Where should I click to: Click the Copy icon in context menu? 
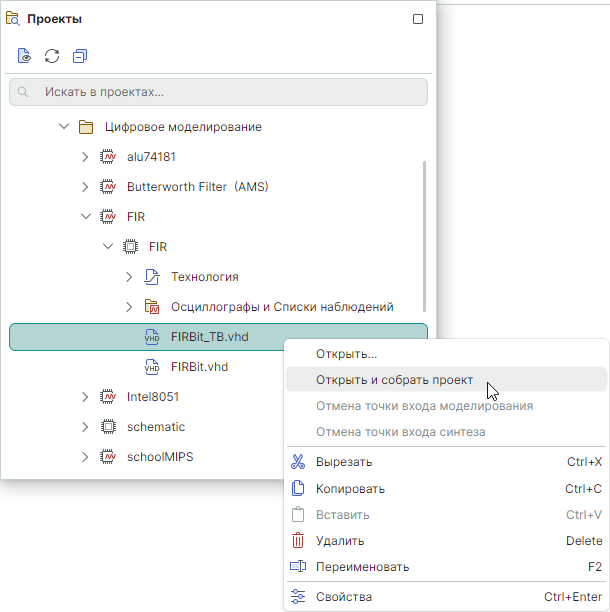coord(297,489)
